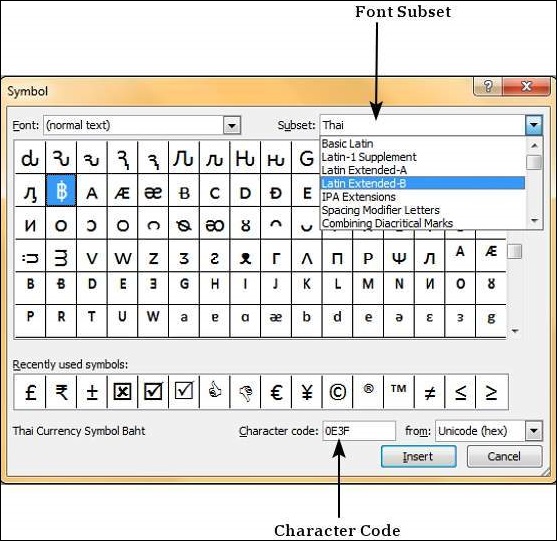Click the highlighted Thai Baht symbol cell
Image resolution: width=557 pixels, height=541 pixels.
pyautogui.click(x=61, y=190)
